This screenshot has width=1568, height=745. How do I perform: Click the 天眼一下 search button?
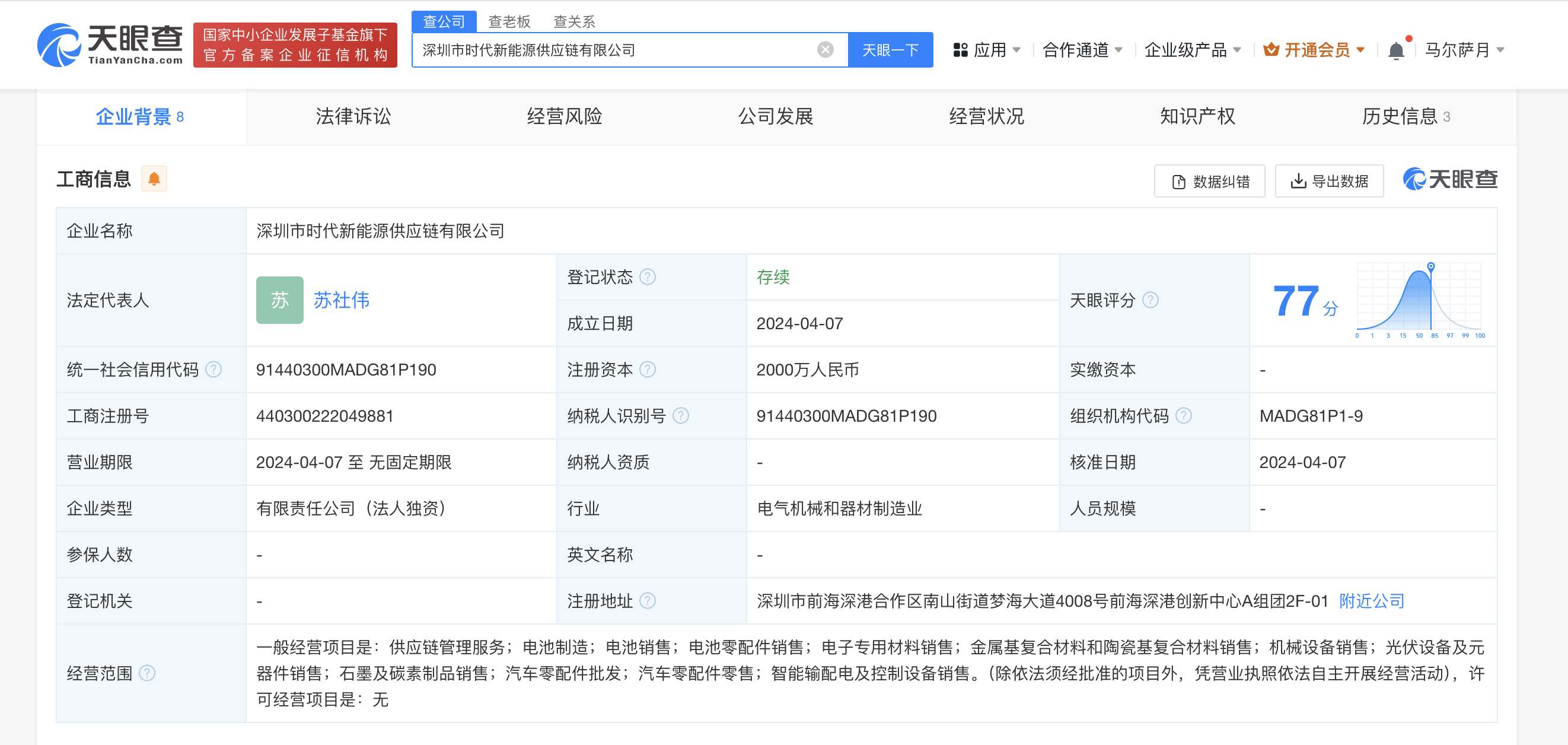[x=890, y=50]
